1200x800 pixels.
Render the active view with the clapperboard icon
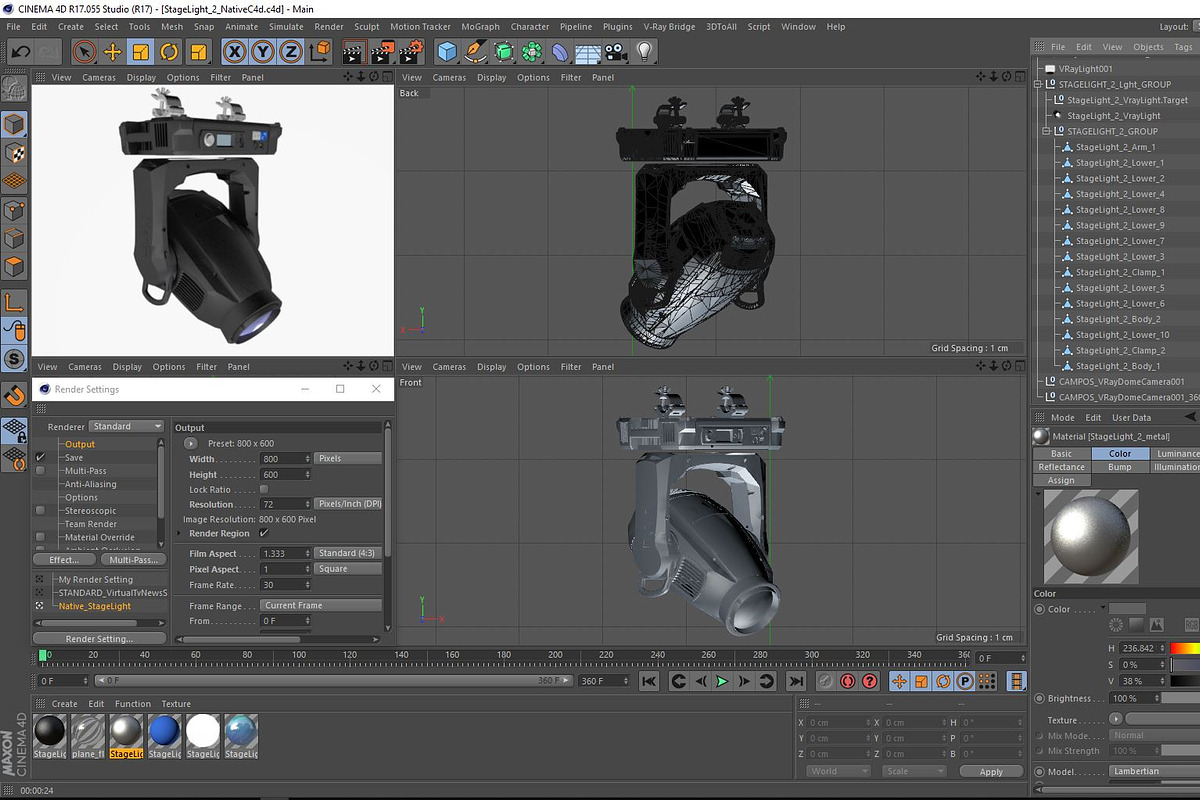click(x=353, y=51)
